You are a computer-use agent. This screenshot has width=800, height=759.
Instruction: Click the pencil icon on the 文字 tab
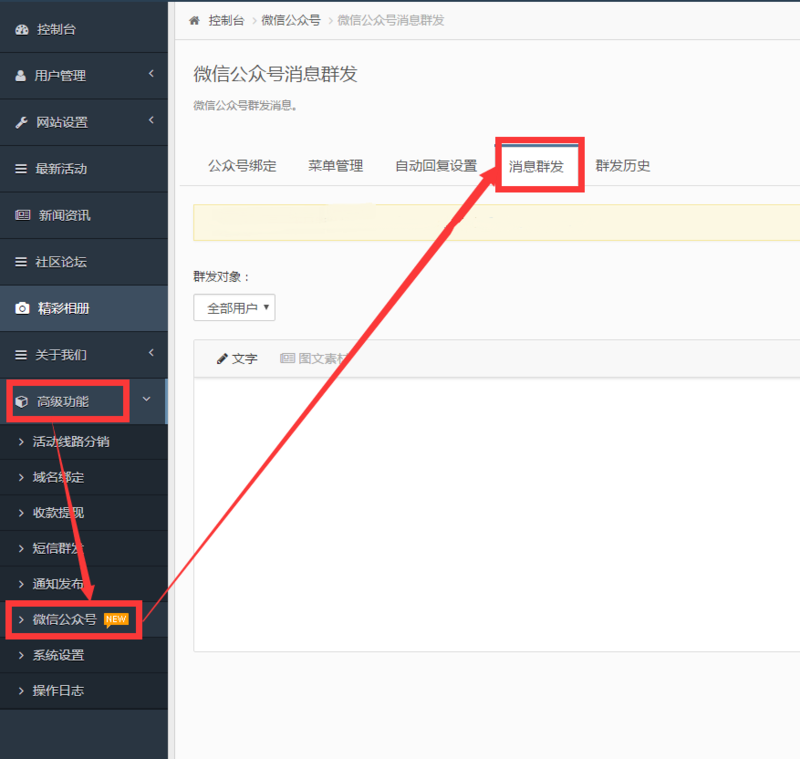click(x=224, y=359)
